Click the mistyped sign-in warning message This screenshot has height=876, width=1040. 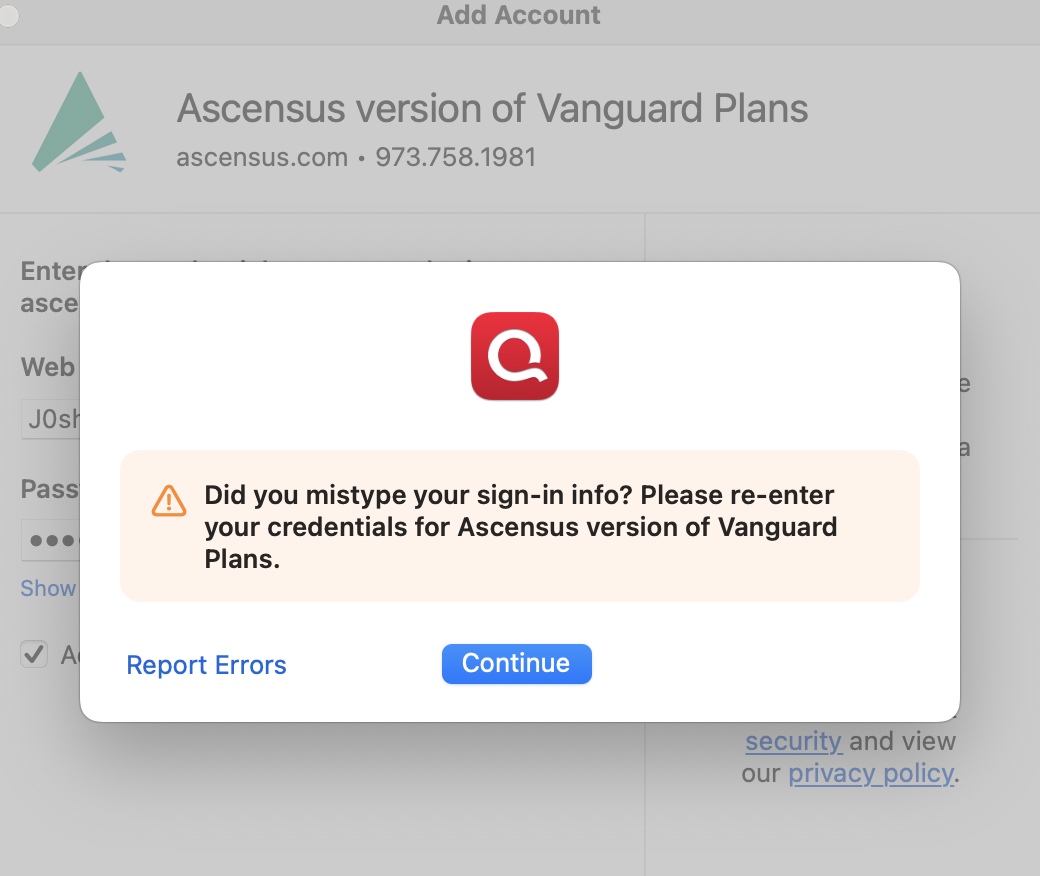[x=520, y=526]
